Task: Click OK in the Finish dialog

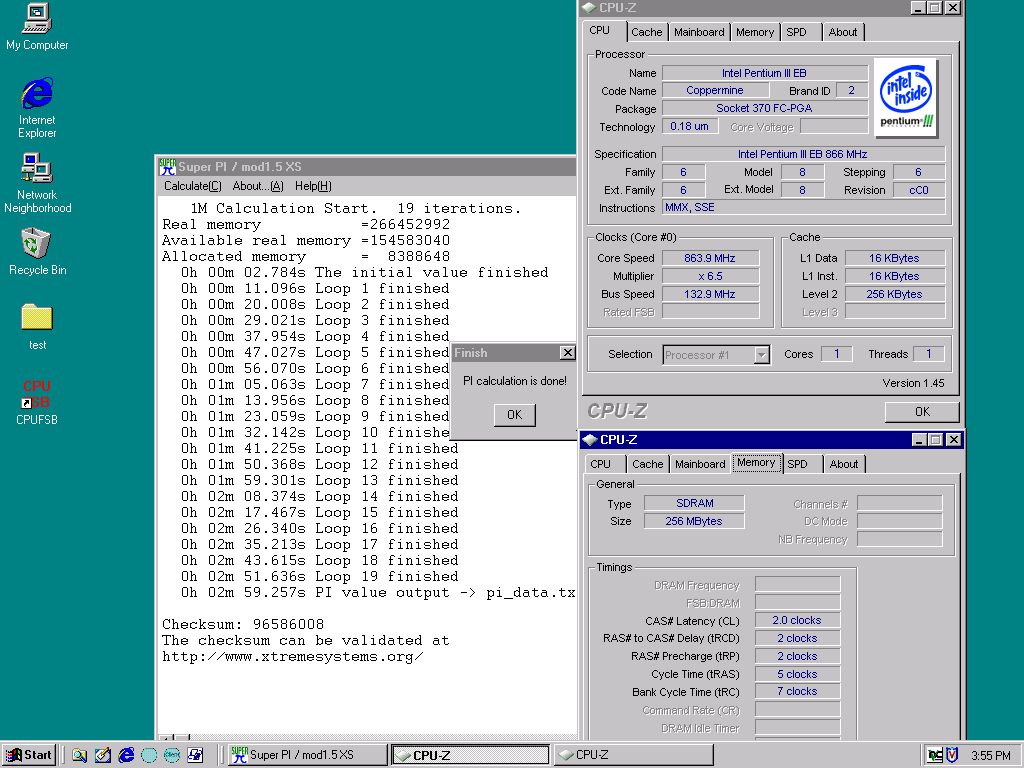Action: click(x=515, y=415)
